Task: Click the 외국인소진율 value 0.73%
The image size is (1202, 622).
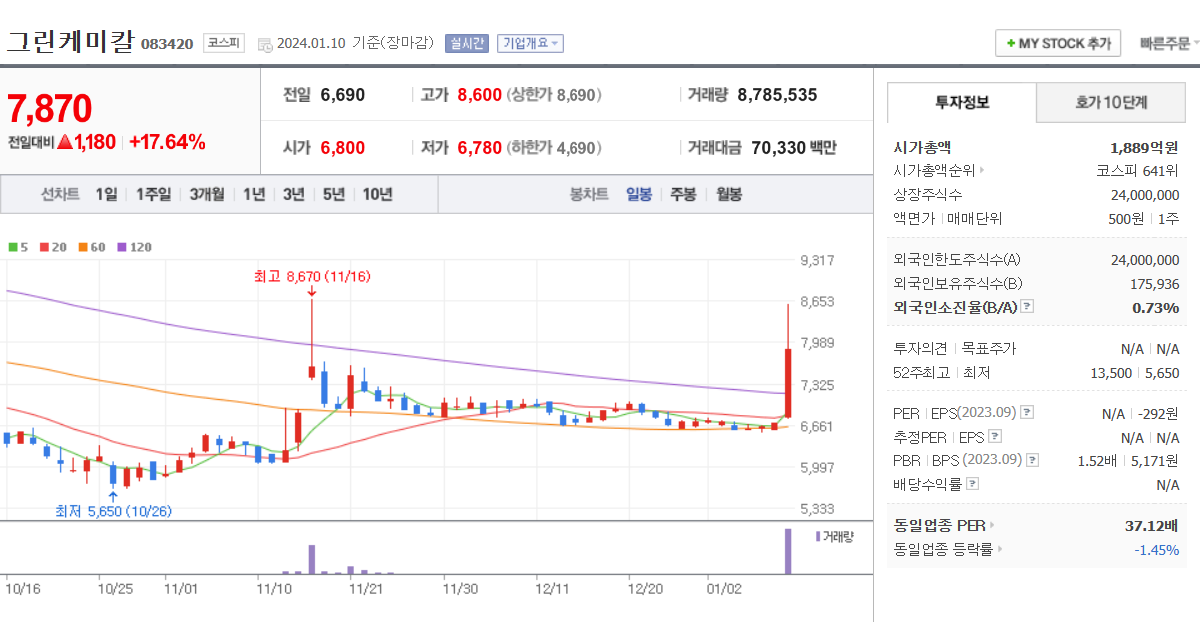Action: pos(1155,307)
